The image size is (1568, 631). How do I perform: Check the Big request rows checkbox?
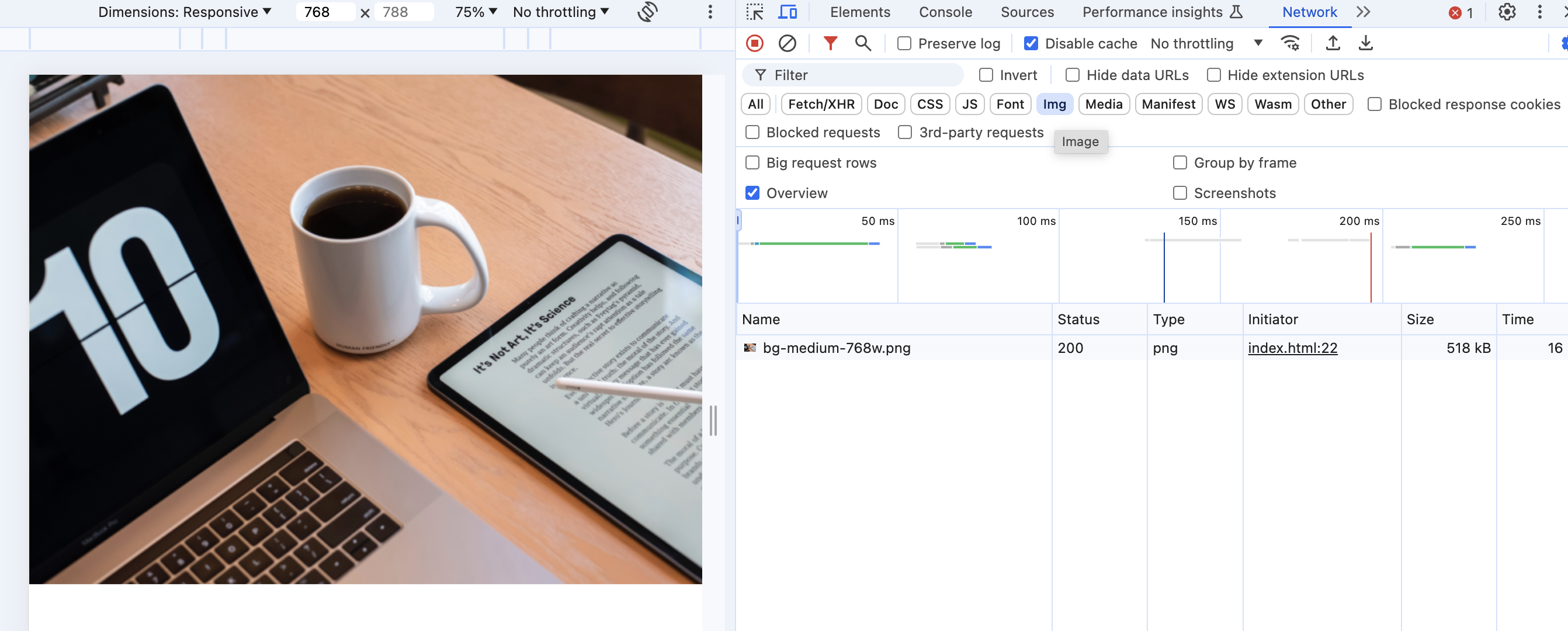[752, 162]
